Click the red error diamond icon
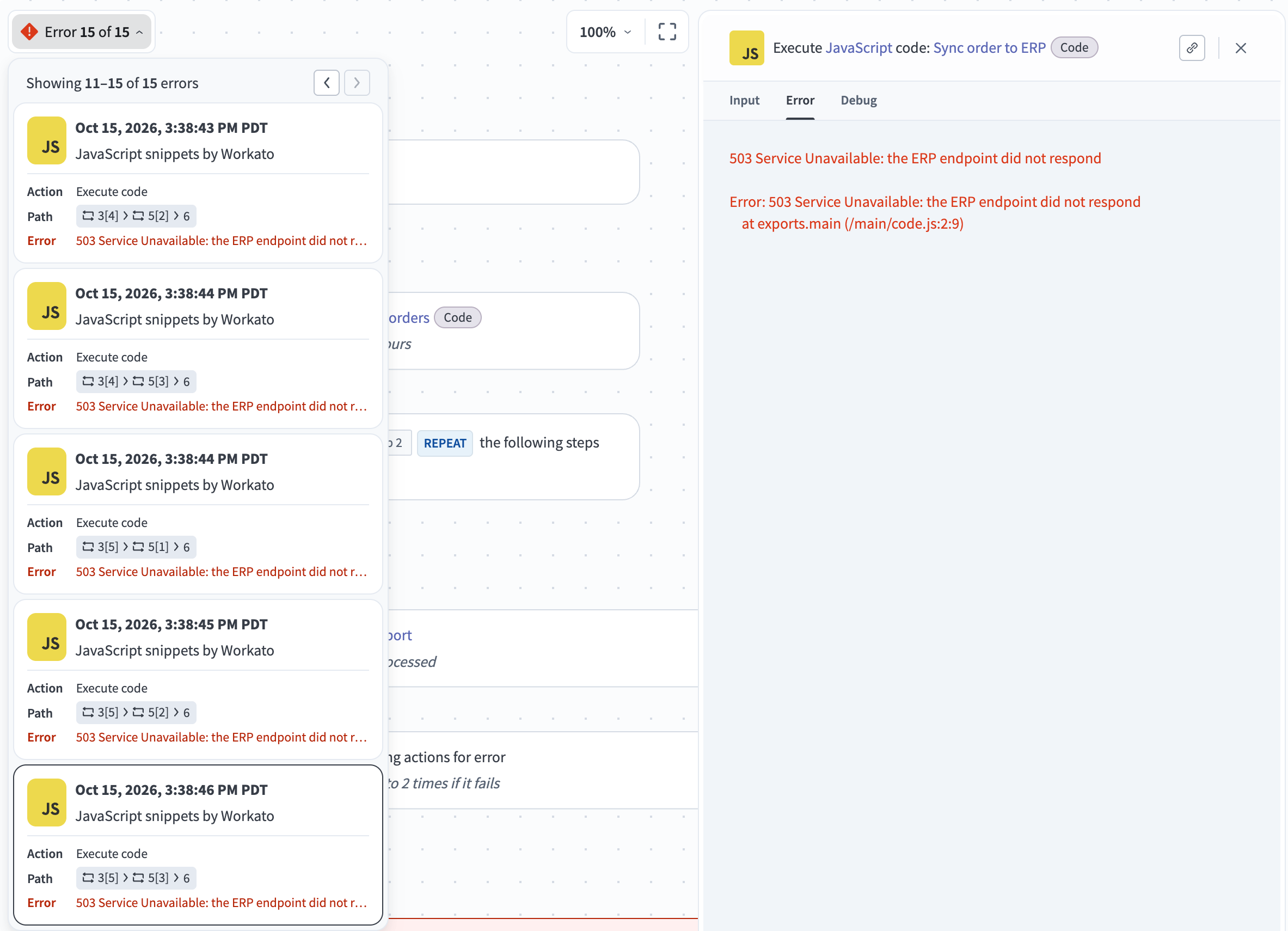Screen dimensions: 1288x931 (29, 32)
